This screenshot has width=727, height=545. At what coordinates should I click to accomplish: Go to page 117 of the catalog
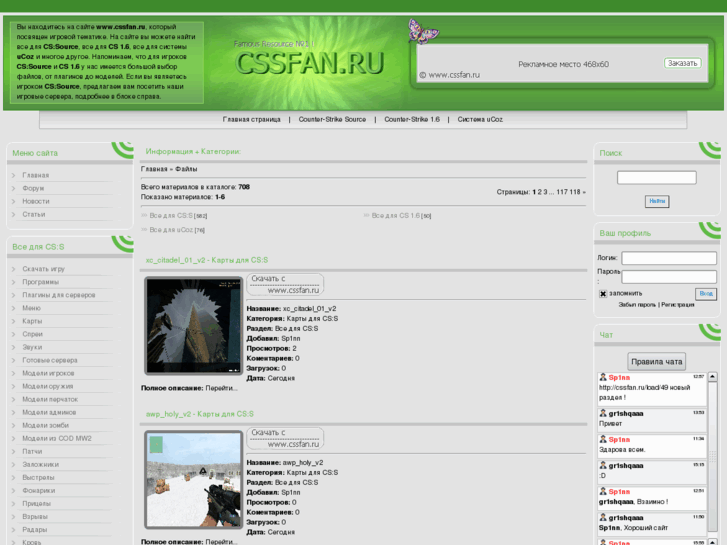[x=562, y=192]
